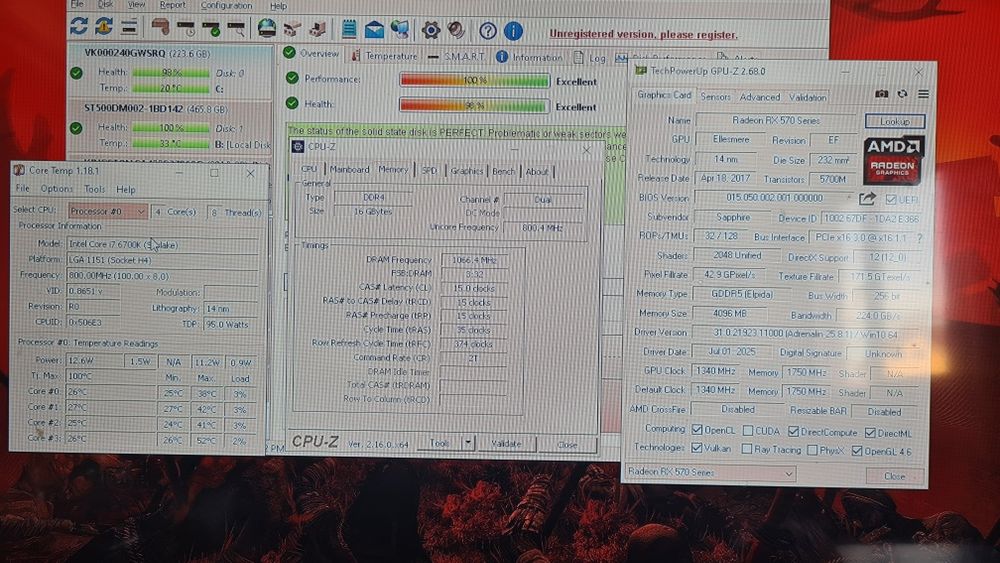Click the GPU-Z camera screenshot icon
Viewport: 1000px width, 563px height.
[x=881, y=94]
